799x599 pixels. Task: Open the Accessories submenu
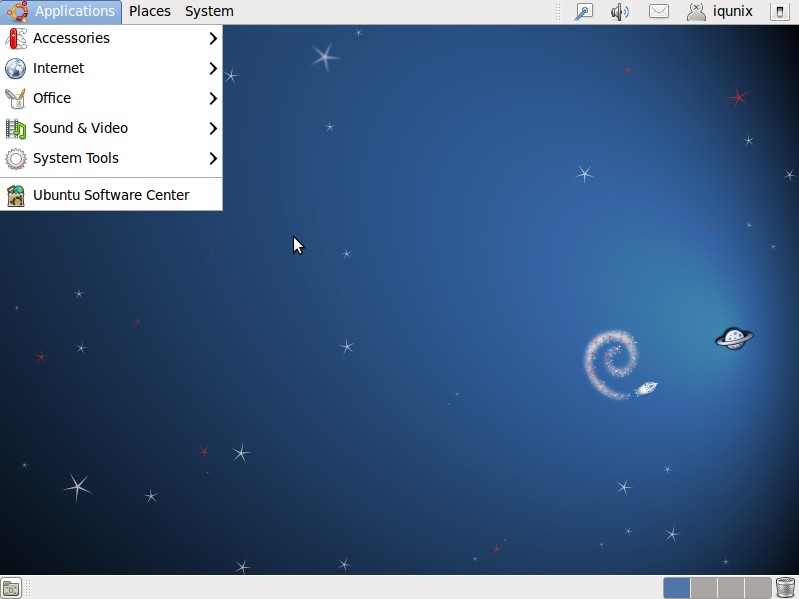coord(111,38)
